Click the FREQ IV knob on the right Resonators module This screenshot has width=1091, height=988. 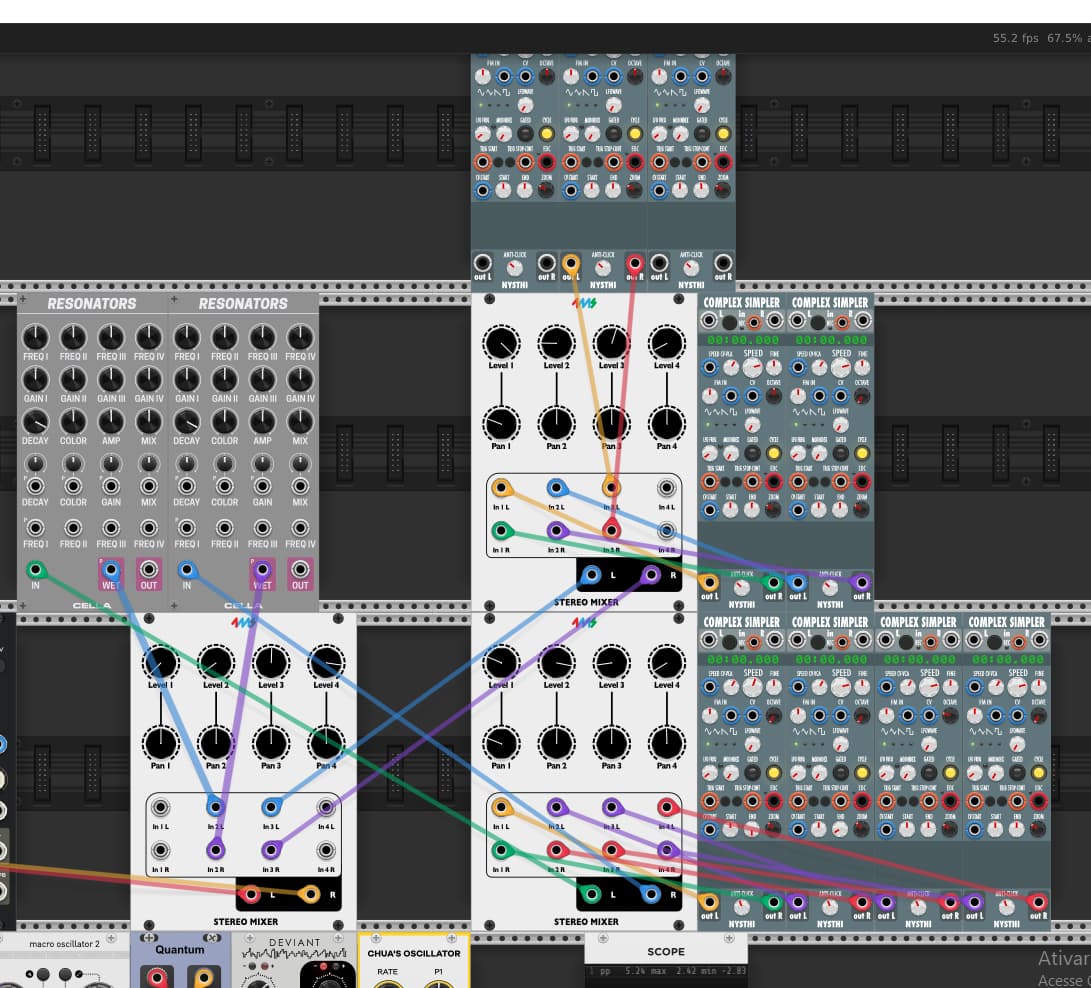tap(300, 337)
